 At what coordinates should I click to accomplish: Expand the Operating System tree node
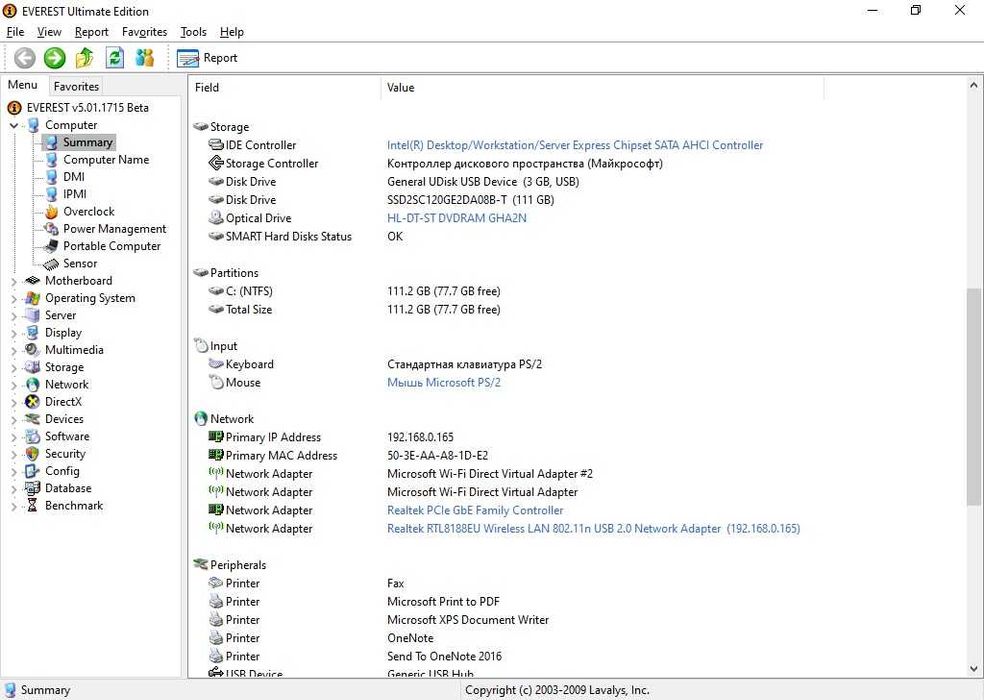click(14, 299)
